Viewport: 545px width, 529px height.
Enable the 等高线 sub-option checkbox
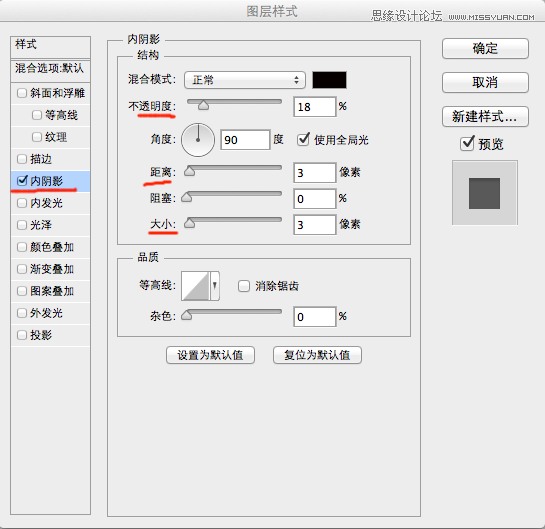click(37, 115)
